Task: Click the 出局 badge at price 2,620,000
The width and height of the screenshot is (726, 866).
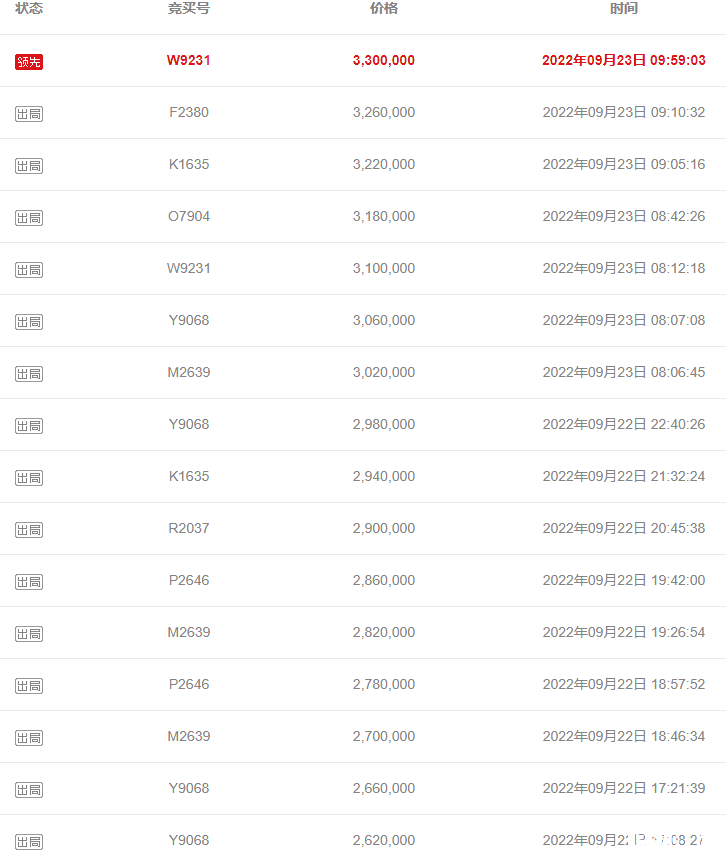Action: click(29, 842)
